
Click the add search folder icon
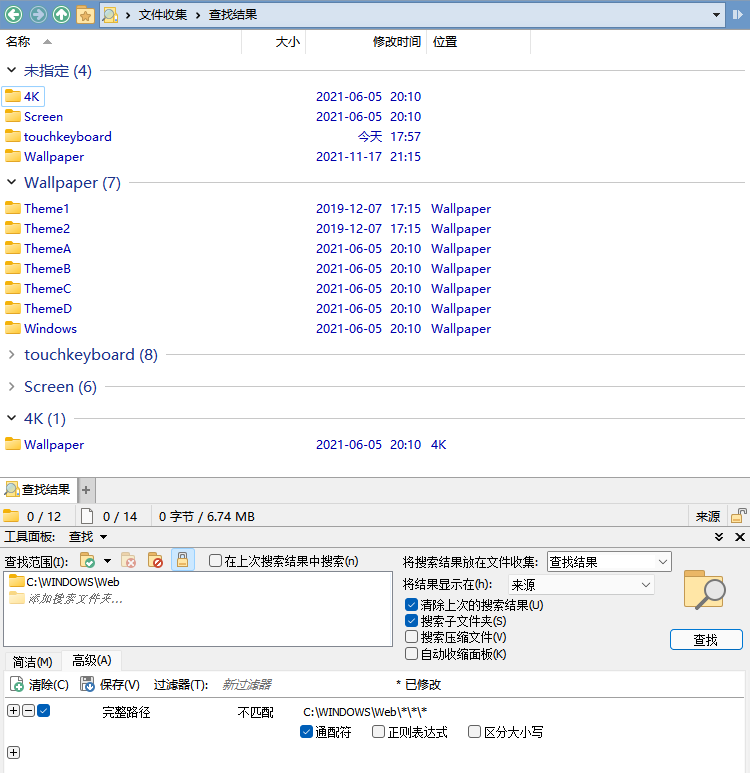(88, 561)
